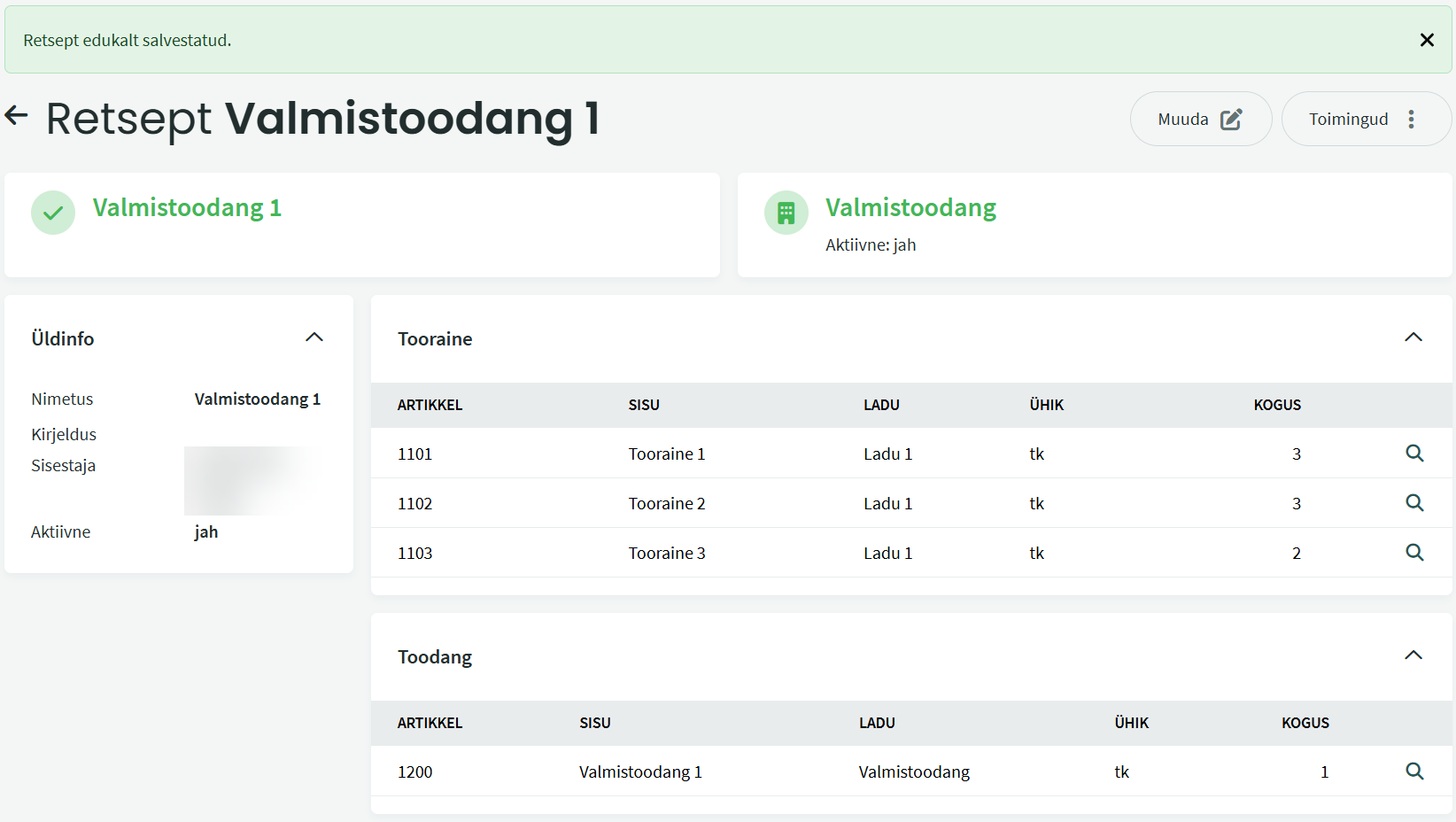Image resolution: width=1456 pixels, height=822 pixels.
Task: Click the Valmistoodang 1 green title link
Action: point(187,208)
